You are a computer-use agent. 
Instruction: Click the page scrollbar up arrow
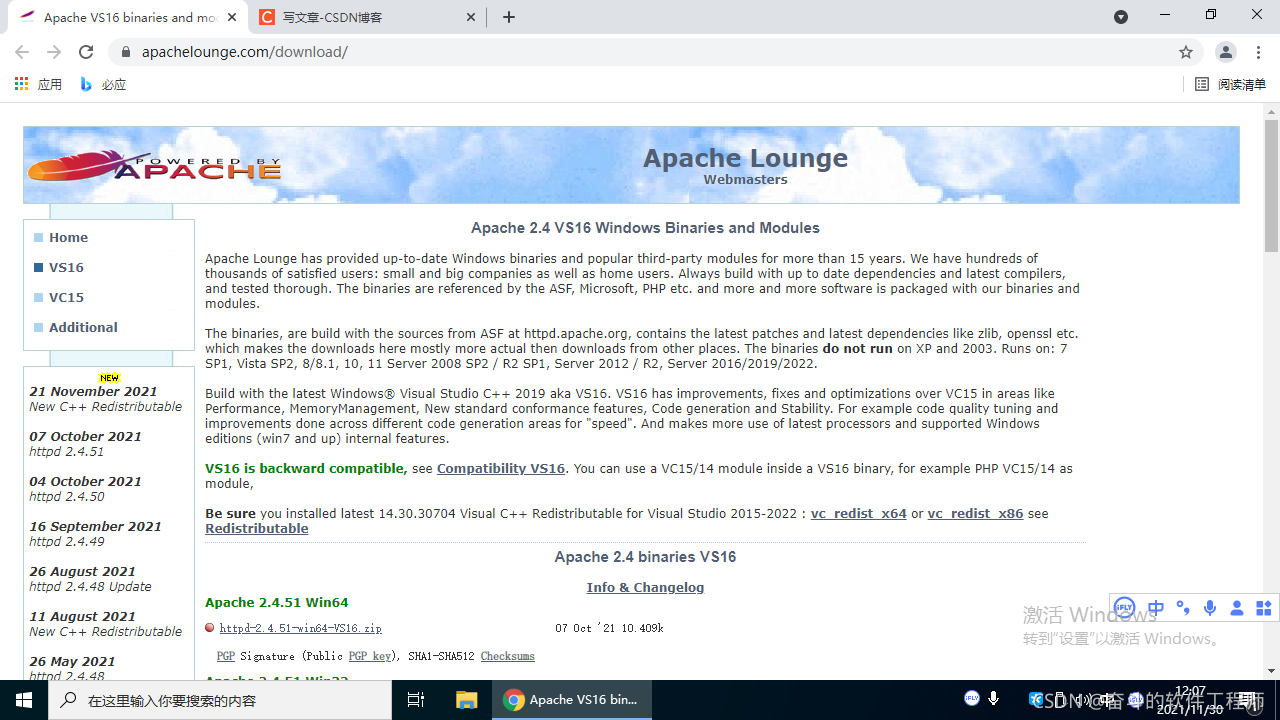coord(1271,110)
